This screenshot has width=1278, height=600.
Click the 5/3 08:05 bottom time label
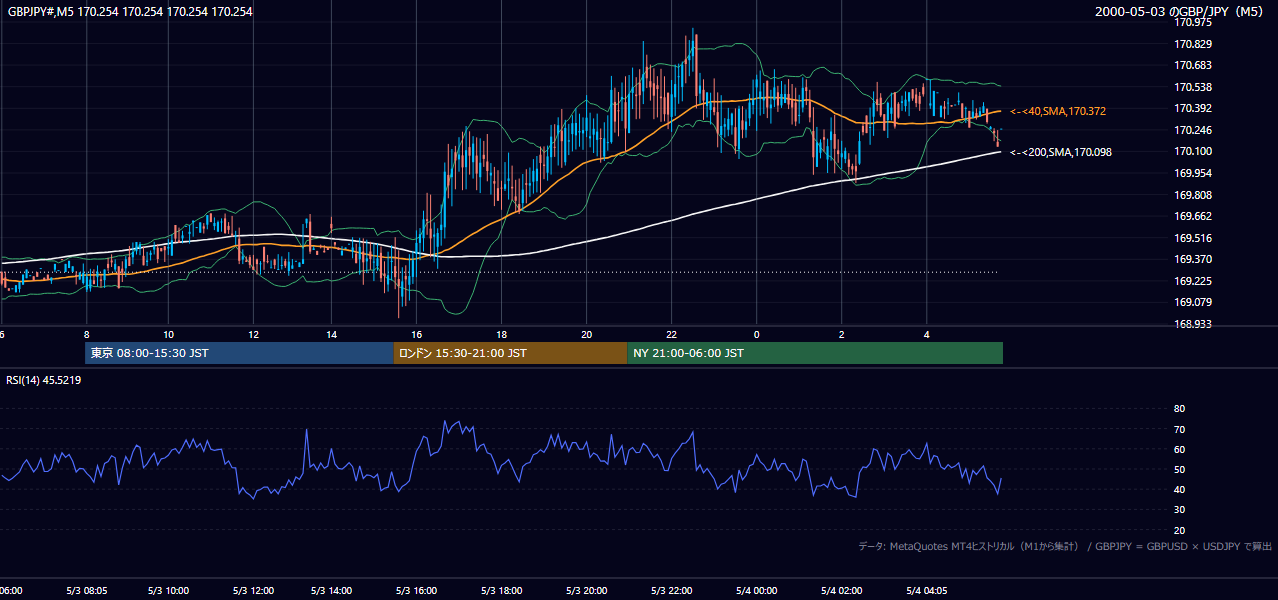[86, 591]
